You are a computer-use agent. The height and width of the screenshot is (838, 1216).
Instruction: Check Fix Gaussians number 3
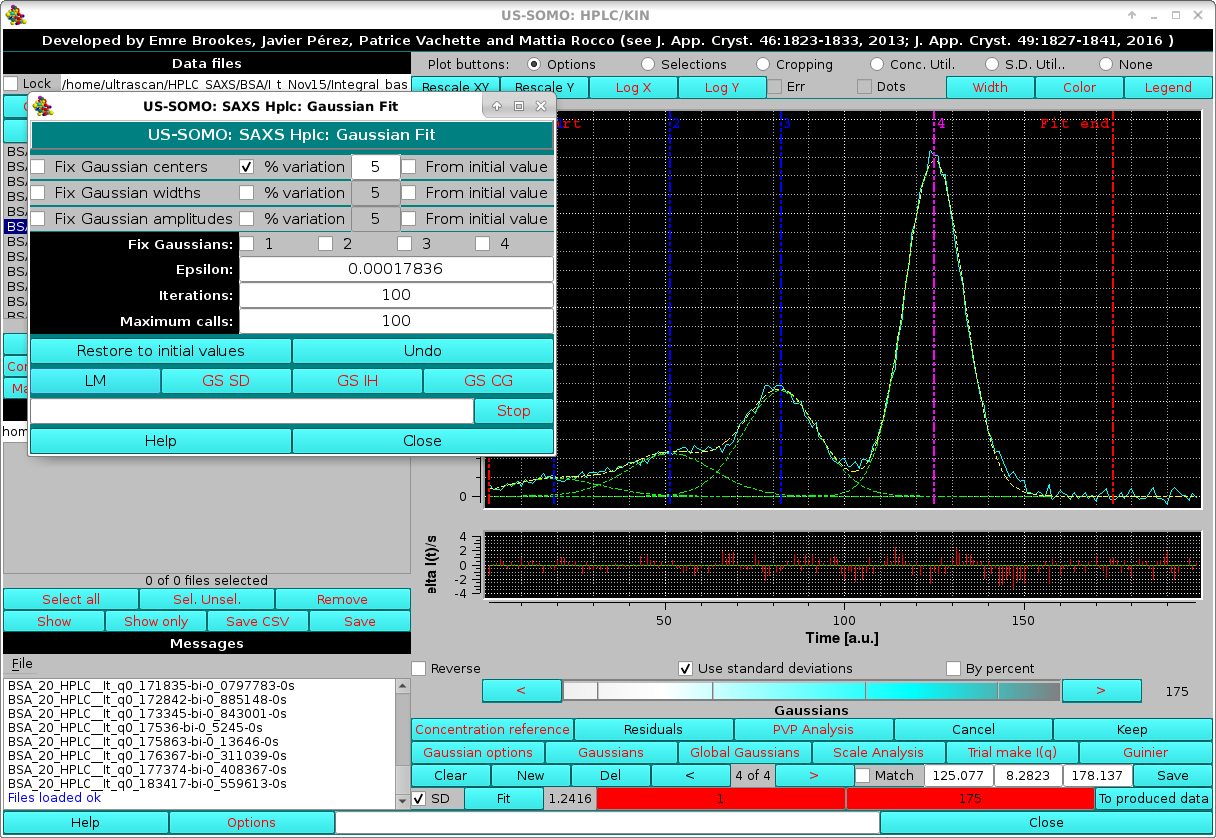(404, 242)
